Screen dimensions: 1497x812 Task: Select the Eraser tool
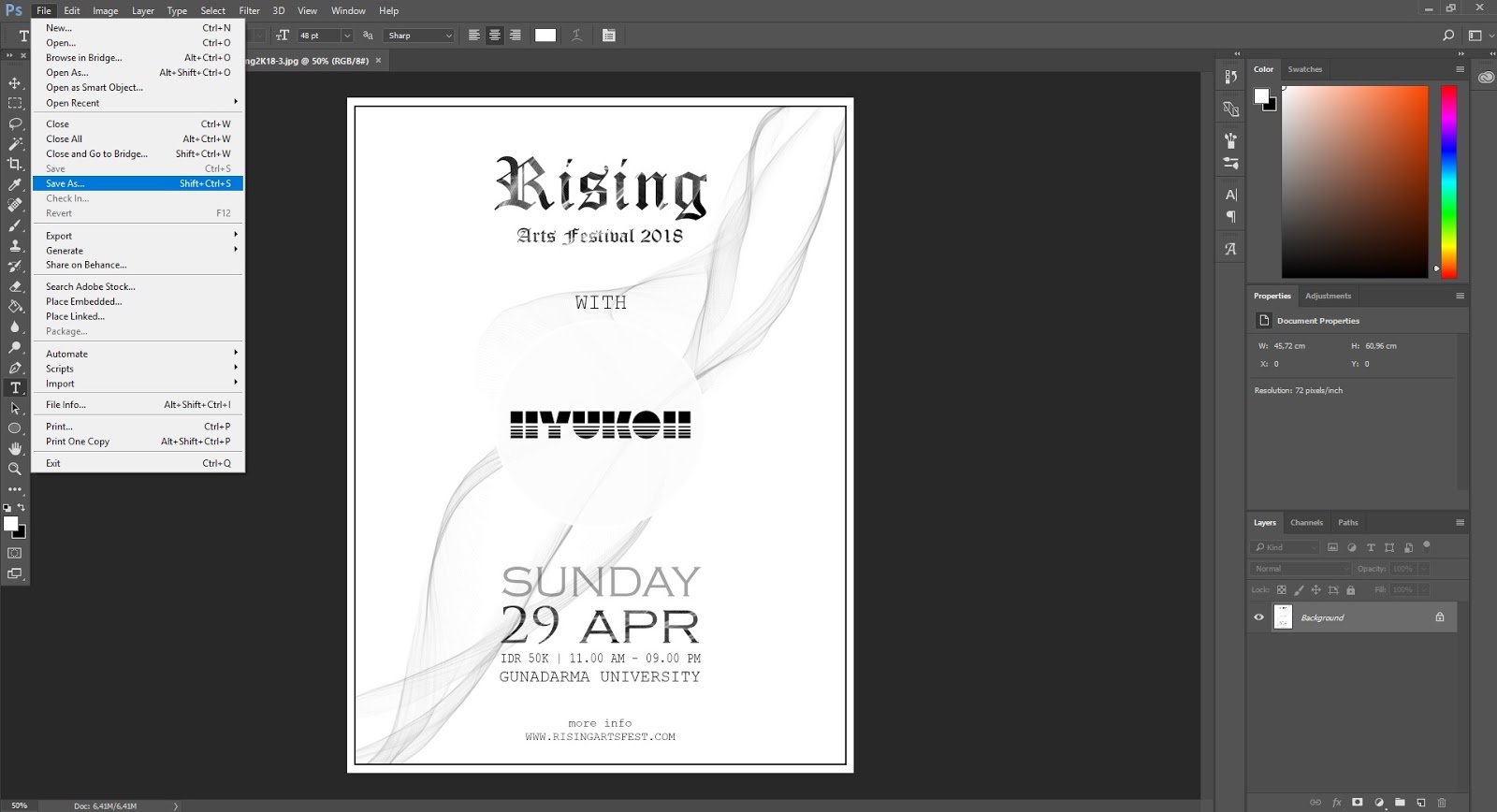(x=15, y=286)
